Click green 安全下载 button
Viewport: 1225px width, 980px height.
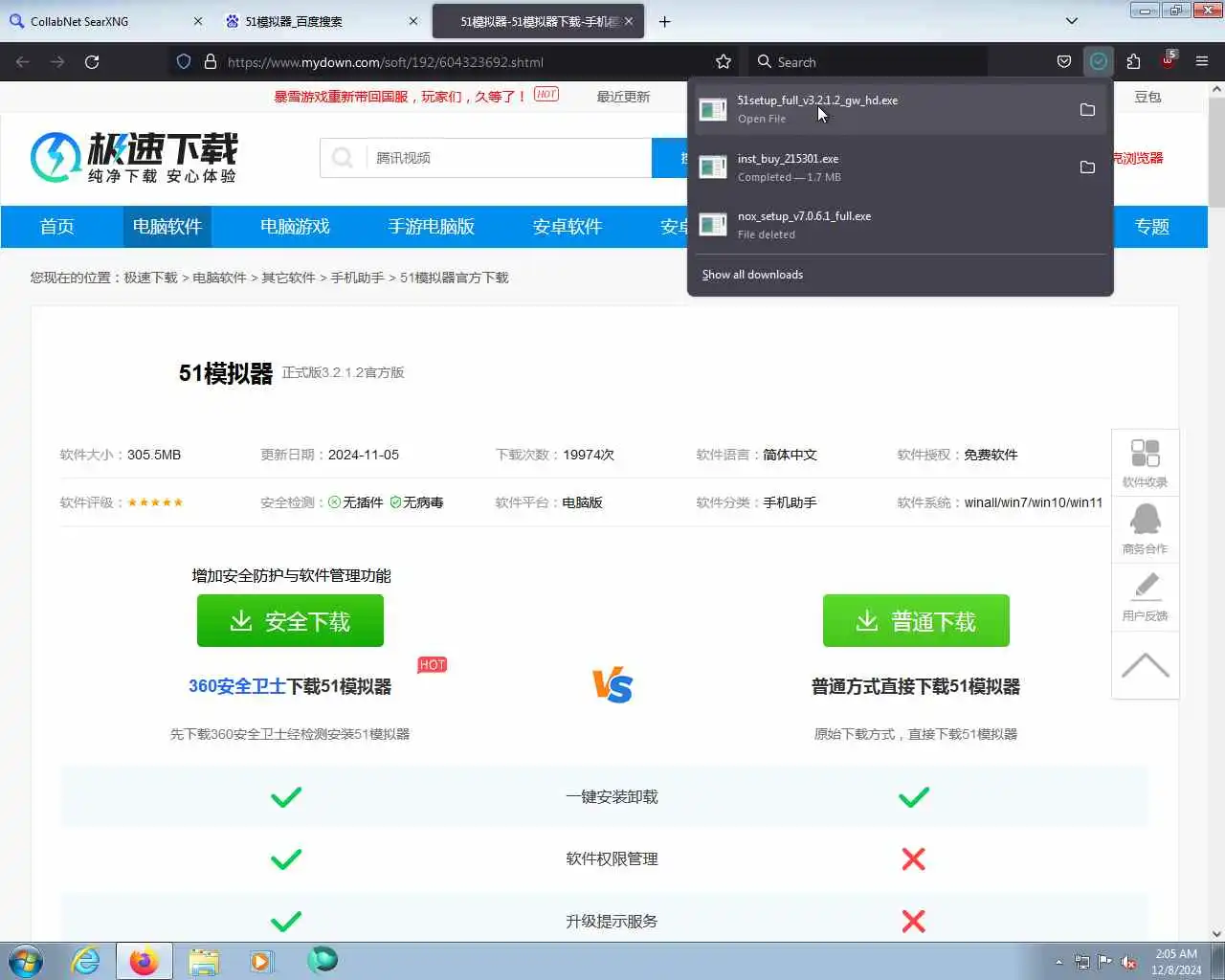[290, 621]
